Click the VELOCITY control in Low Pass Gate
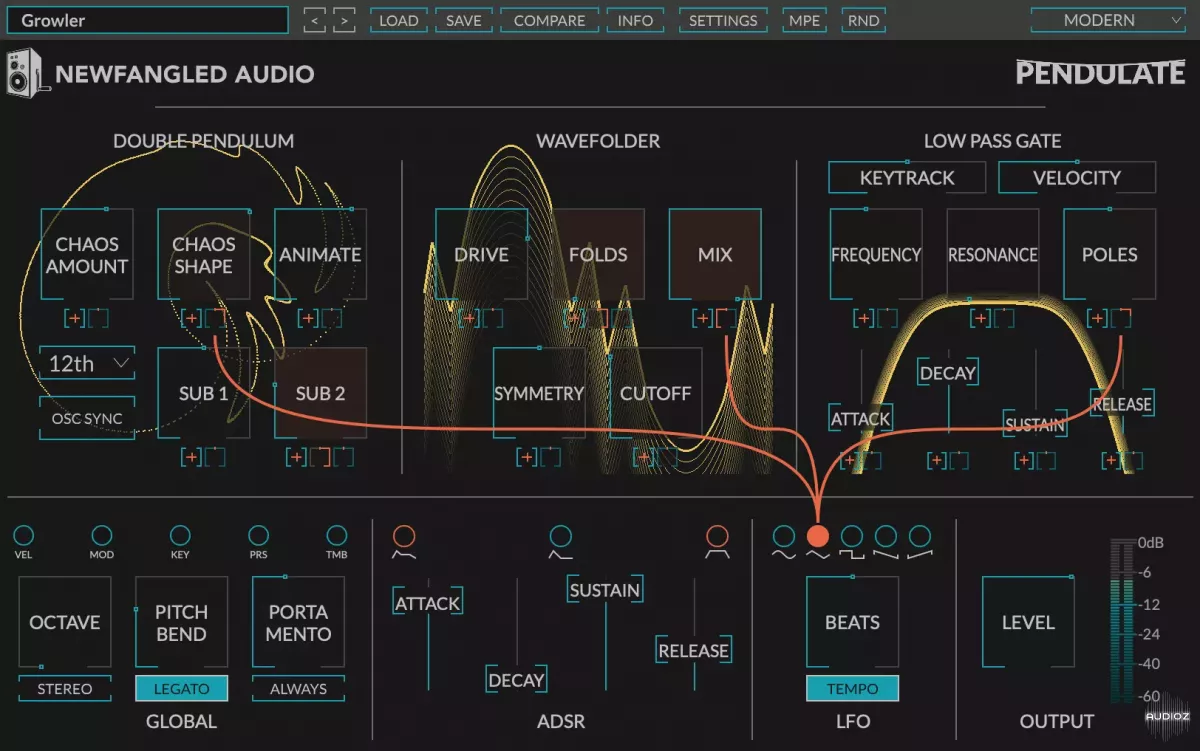This screenshot has width=1200, height=751. point(1077,177)
